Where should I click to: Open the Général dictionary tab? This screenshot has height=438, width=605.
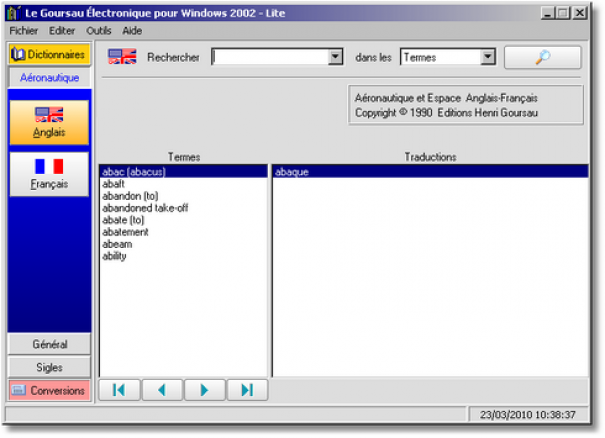click(49, 344)
